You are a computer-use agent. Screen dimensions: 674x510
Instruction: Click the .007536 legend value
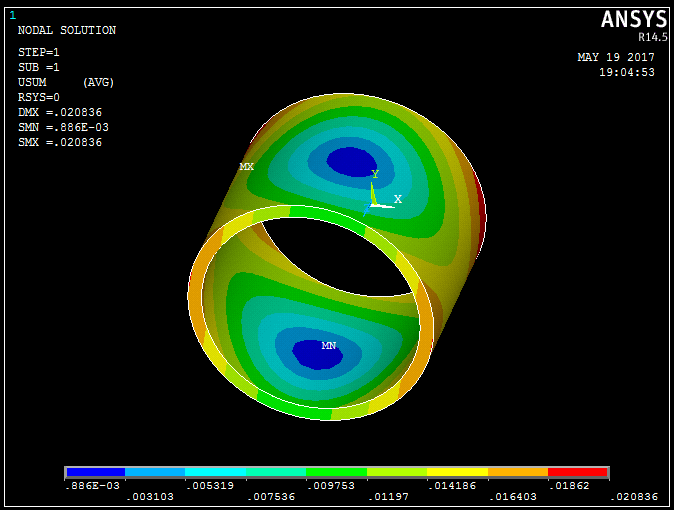[x=271, y=497]
